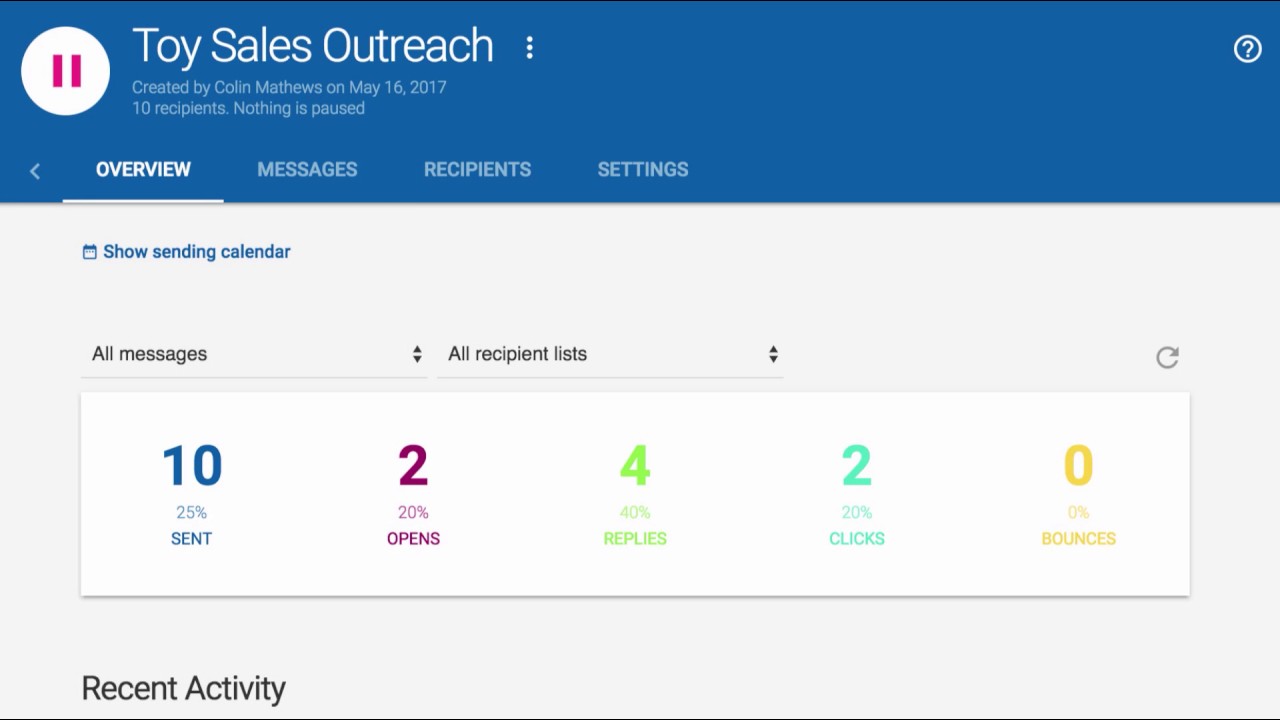The image size is (1280, 720).
Task: Open the help question mark icon
Action: pyautogui.click(x=1247, y=49)
